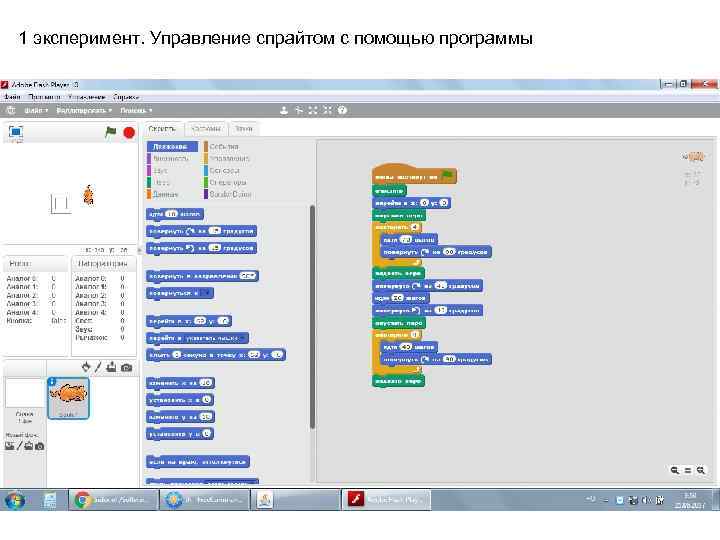Zoom in the scripts area
This screenshot has height=540, width=720.
click(701, 470)
